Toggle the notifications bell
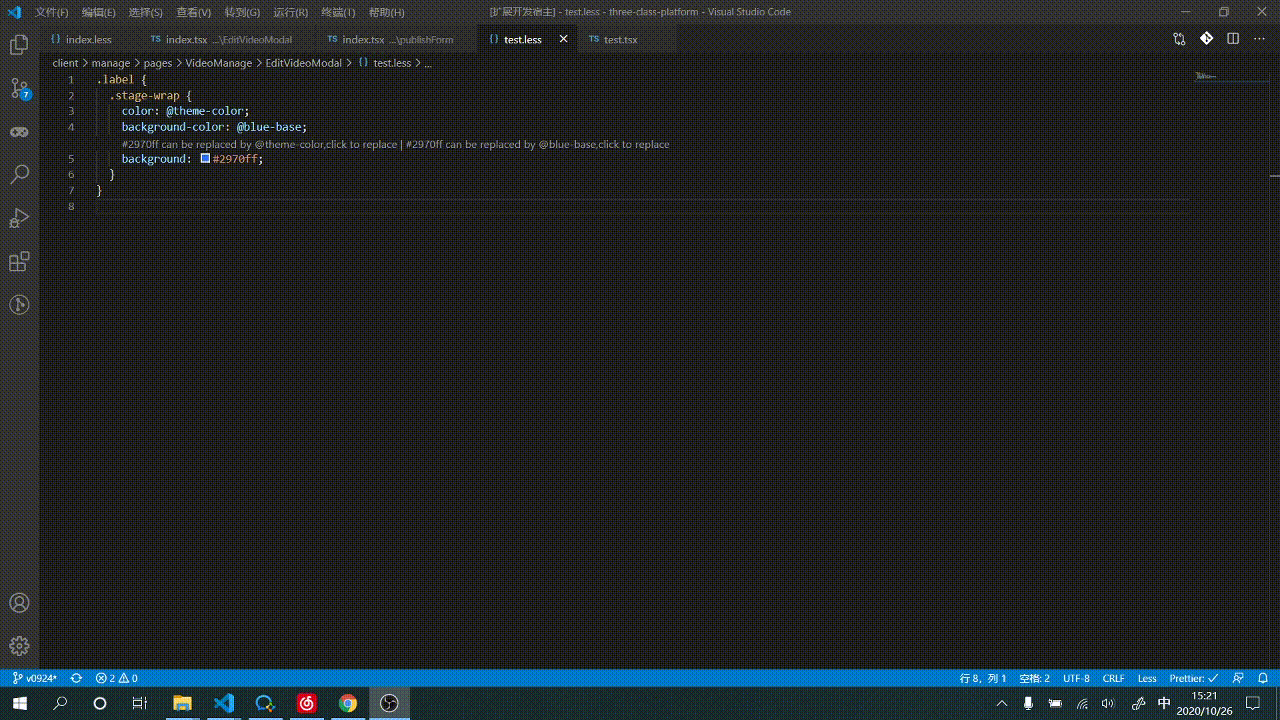Screen dimensions: 1280x720 [x=1263, y=678]
